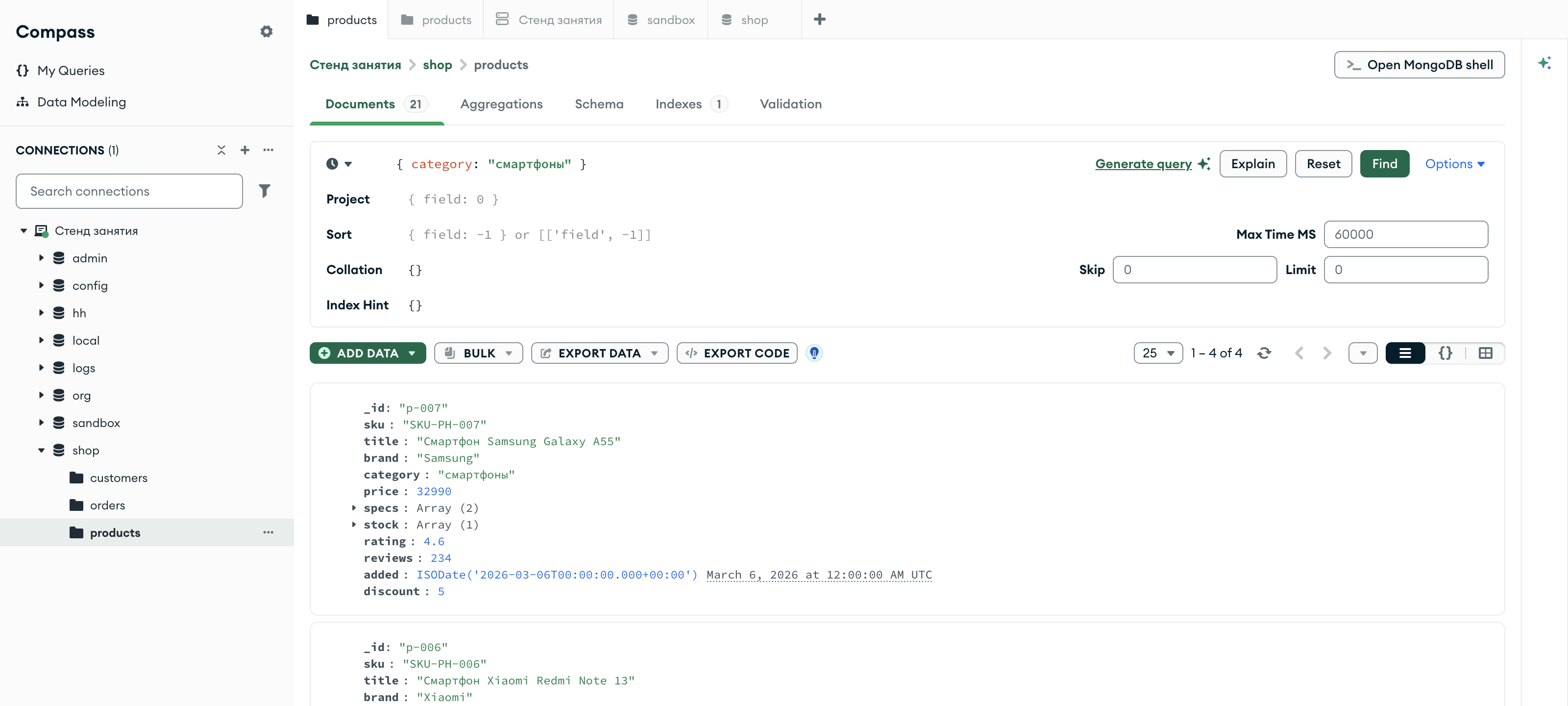Switch to the sandbox workspace tab
The image size is (1568, 706).
click(661, 20)
